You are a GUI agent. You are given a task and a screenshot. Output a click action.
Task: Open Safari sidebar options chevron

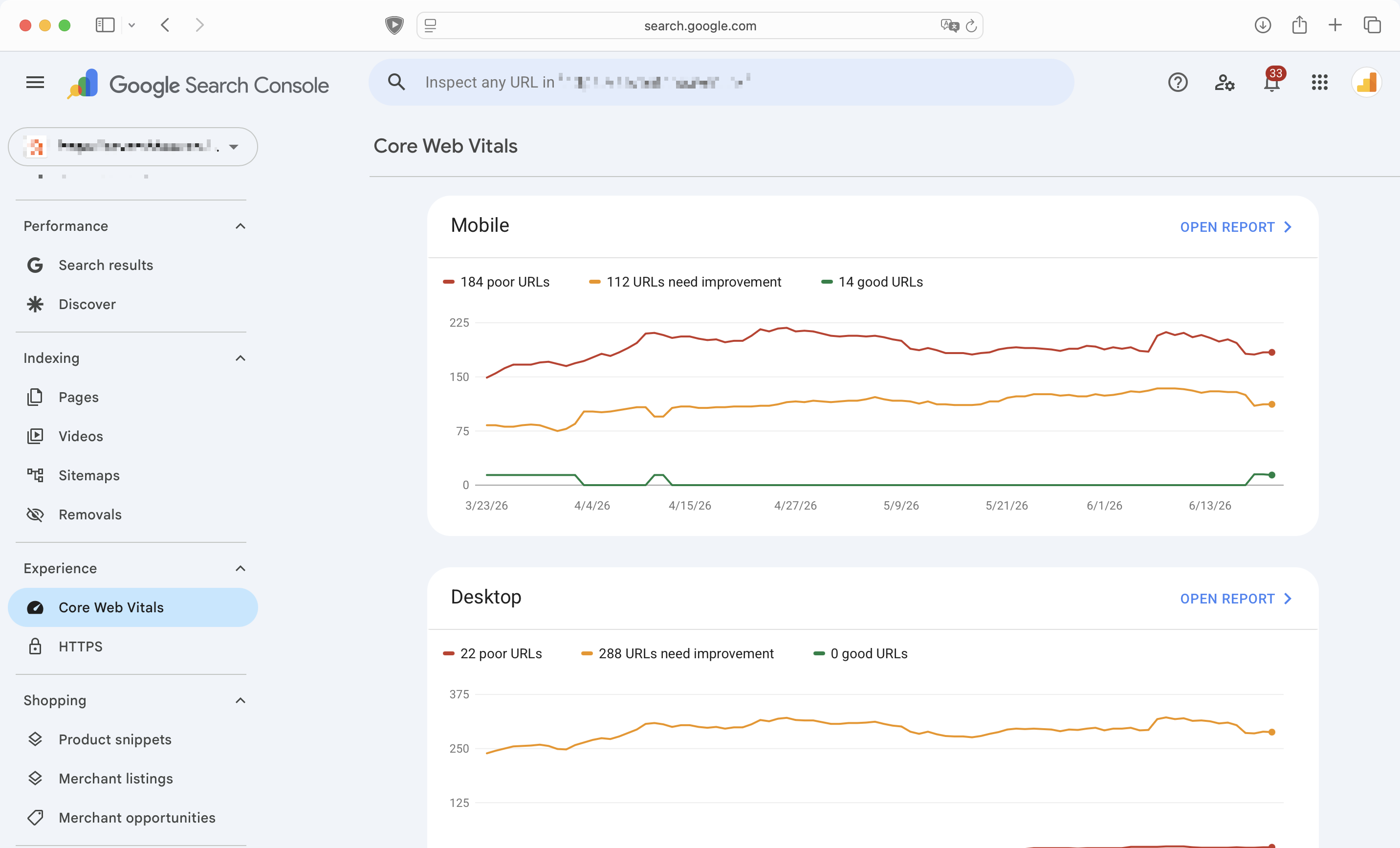[x=132, y=25]
